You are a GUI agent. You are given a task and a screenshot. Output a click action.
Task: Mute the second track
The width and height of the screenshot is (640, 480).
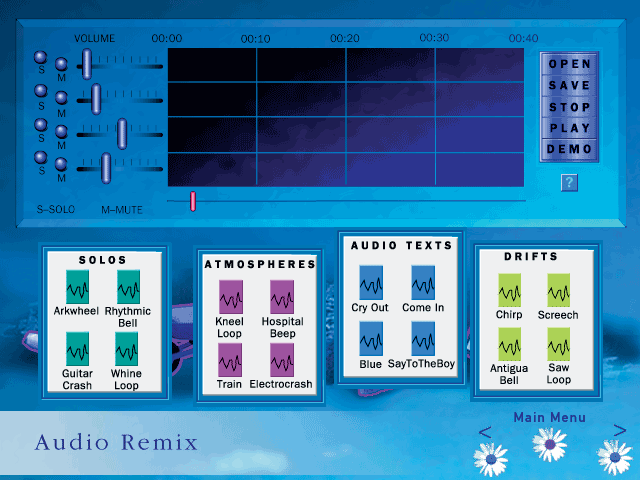point(61,98)
